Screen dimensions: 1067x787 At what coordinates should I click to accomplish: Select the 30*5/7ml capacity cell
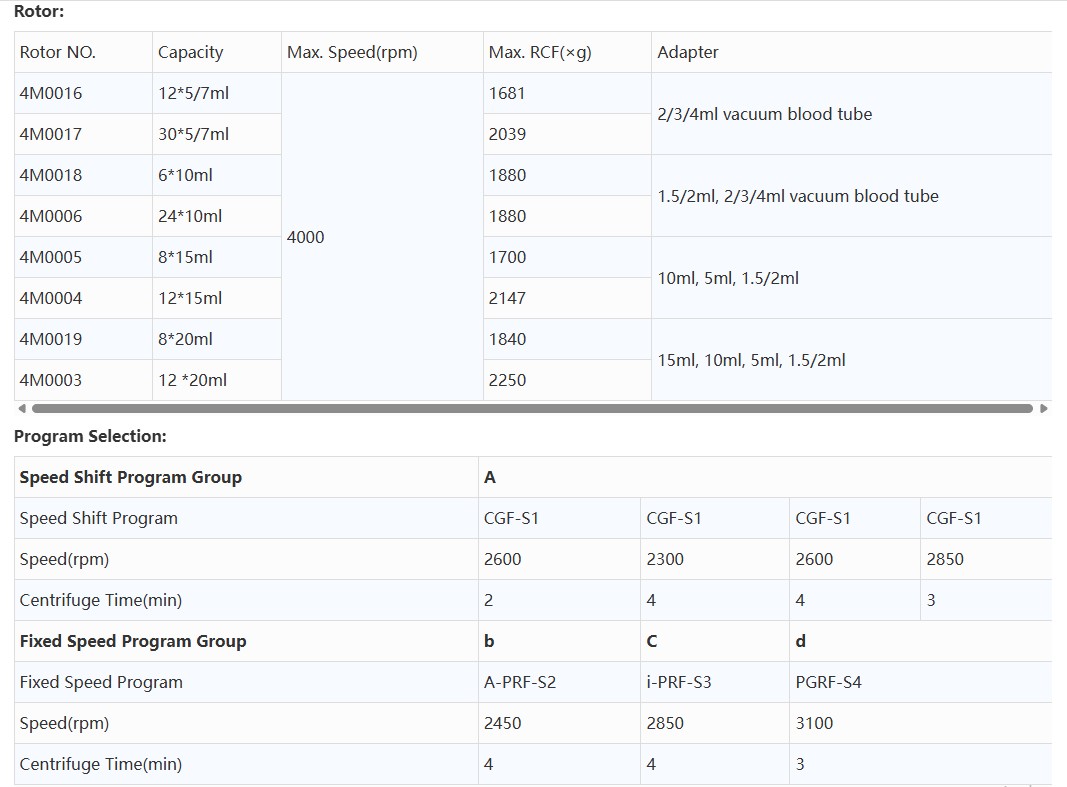[194, 134]
